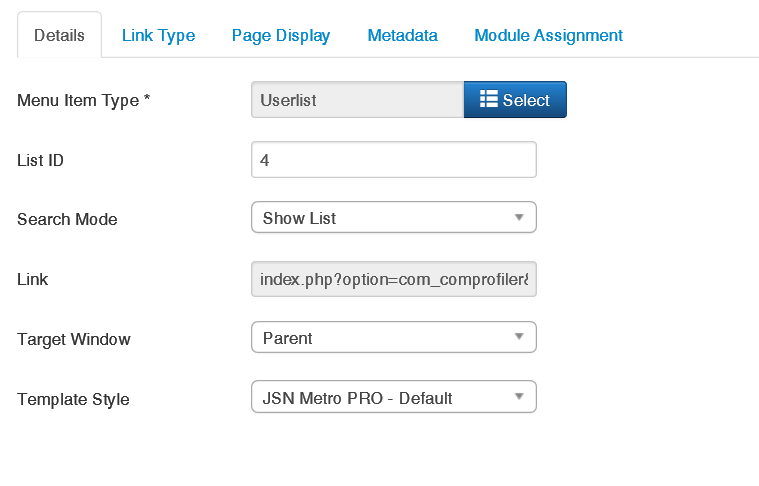Click the Search Mode label
The width and height of the screenshot is (759, 486).
coord(67,219)
